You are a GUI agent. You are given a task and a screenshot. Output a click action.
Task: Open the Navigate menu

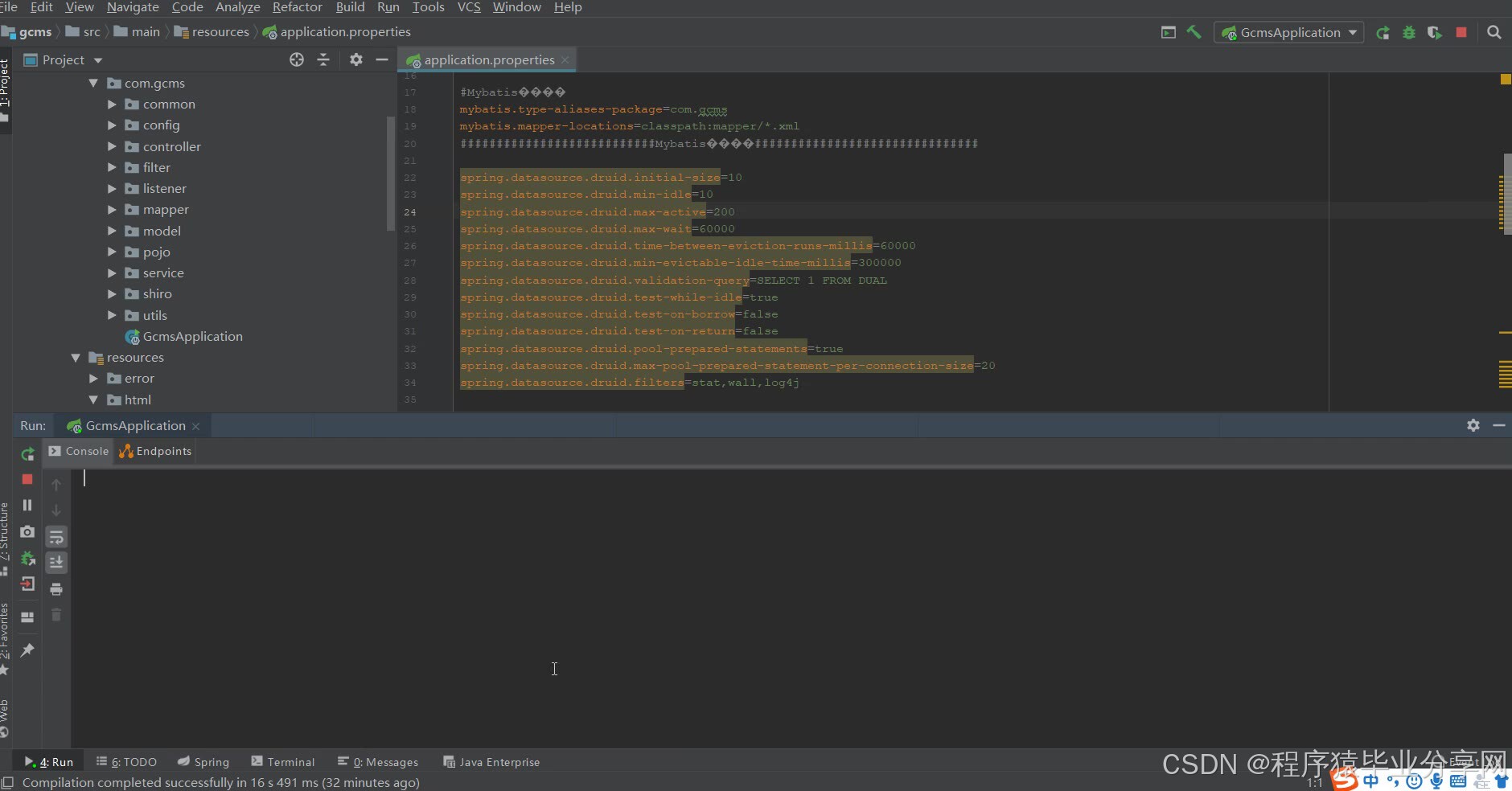133,7
